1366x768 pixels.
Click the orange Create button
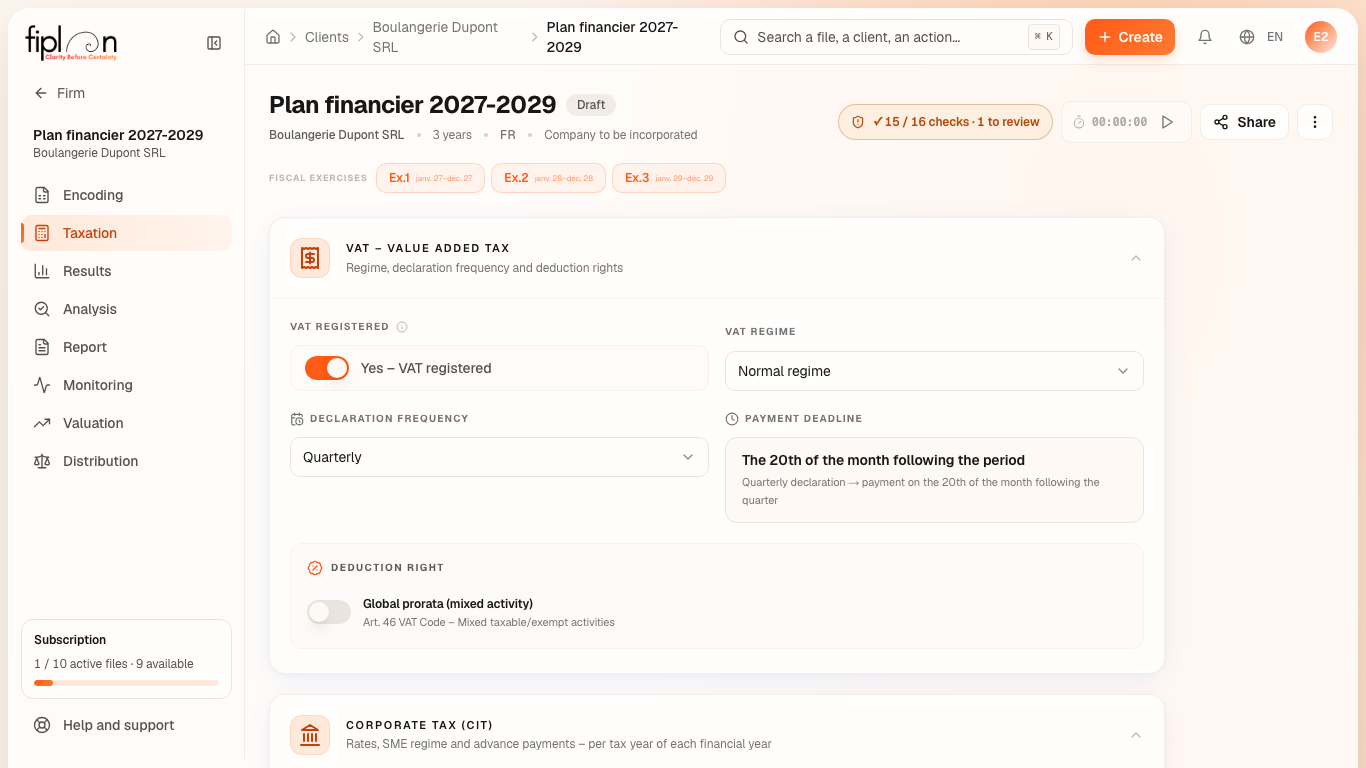(1130, 37)
